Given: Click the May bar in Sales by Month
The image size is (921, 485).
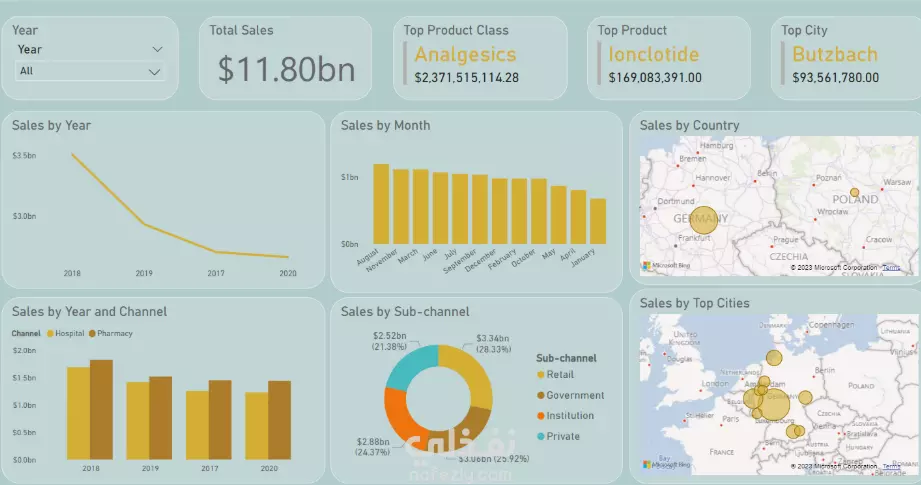Looking at the screenshot, I should click(559, 215).
